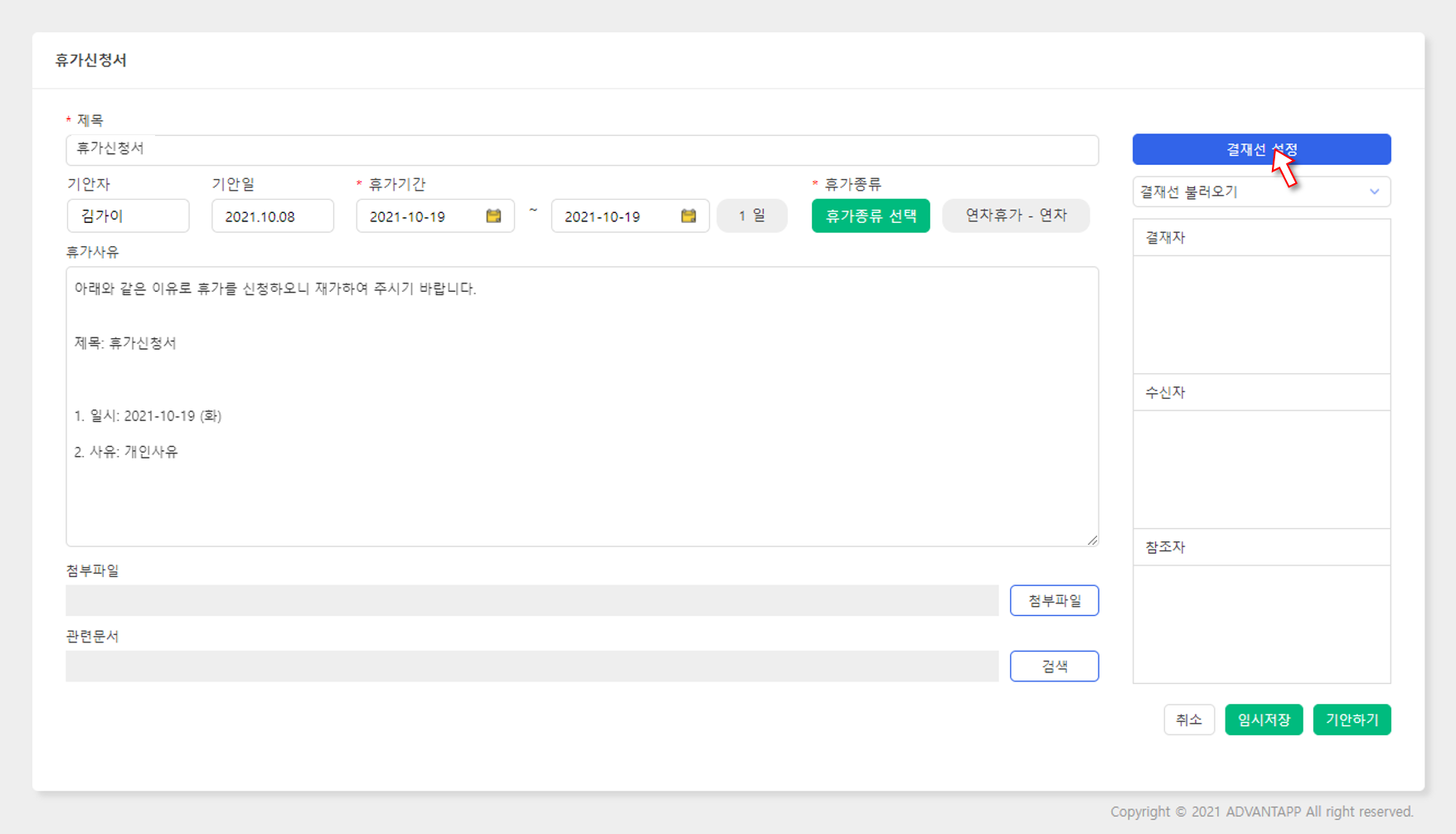Click the 1 일 duration indicator
1456x834 pixels.
coord(752,216)
